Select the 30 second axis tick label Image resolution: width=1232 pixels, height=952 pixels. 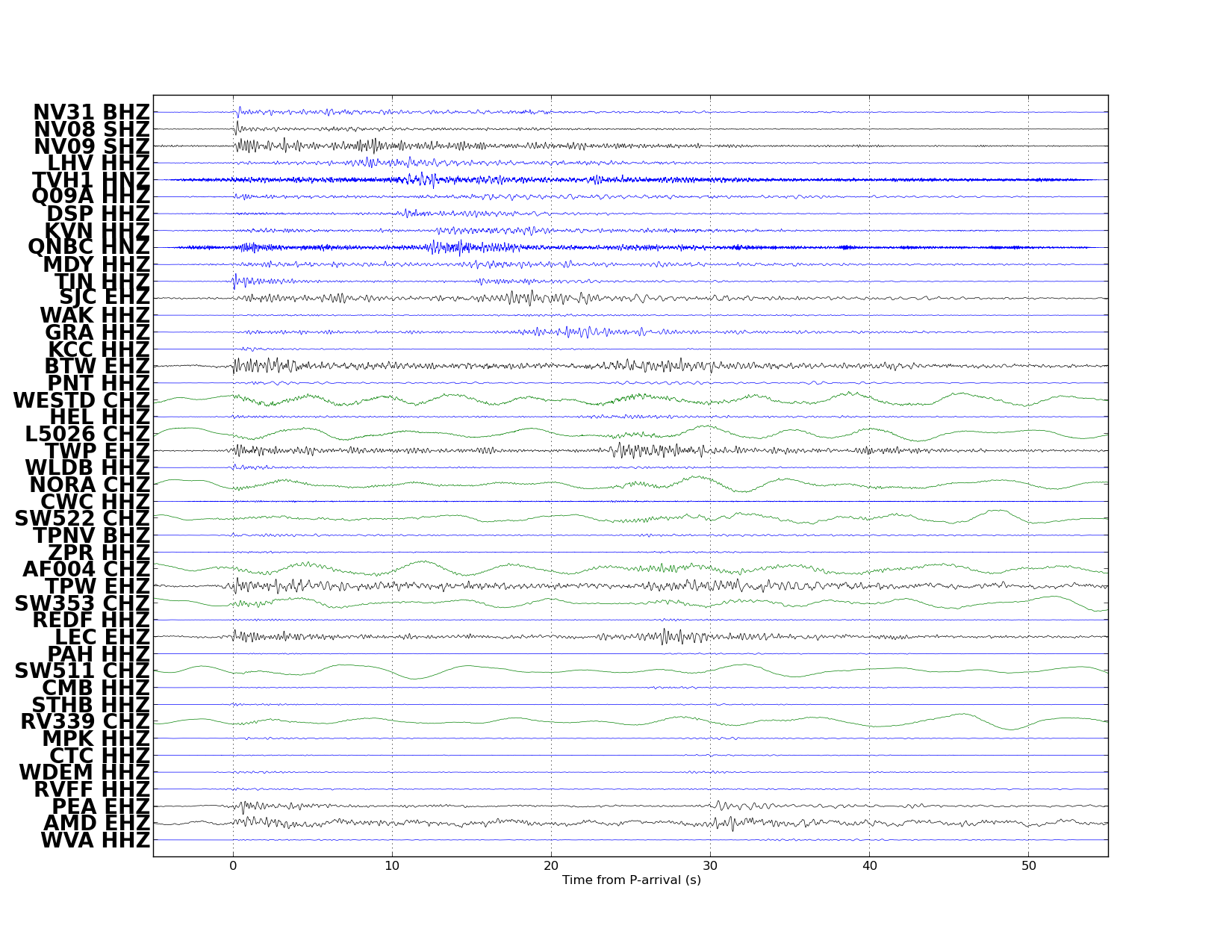pos(710,866)
